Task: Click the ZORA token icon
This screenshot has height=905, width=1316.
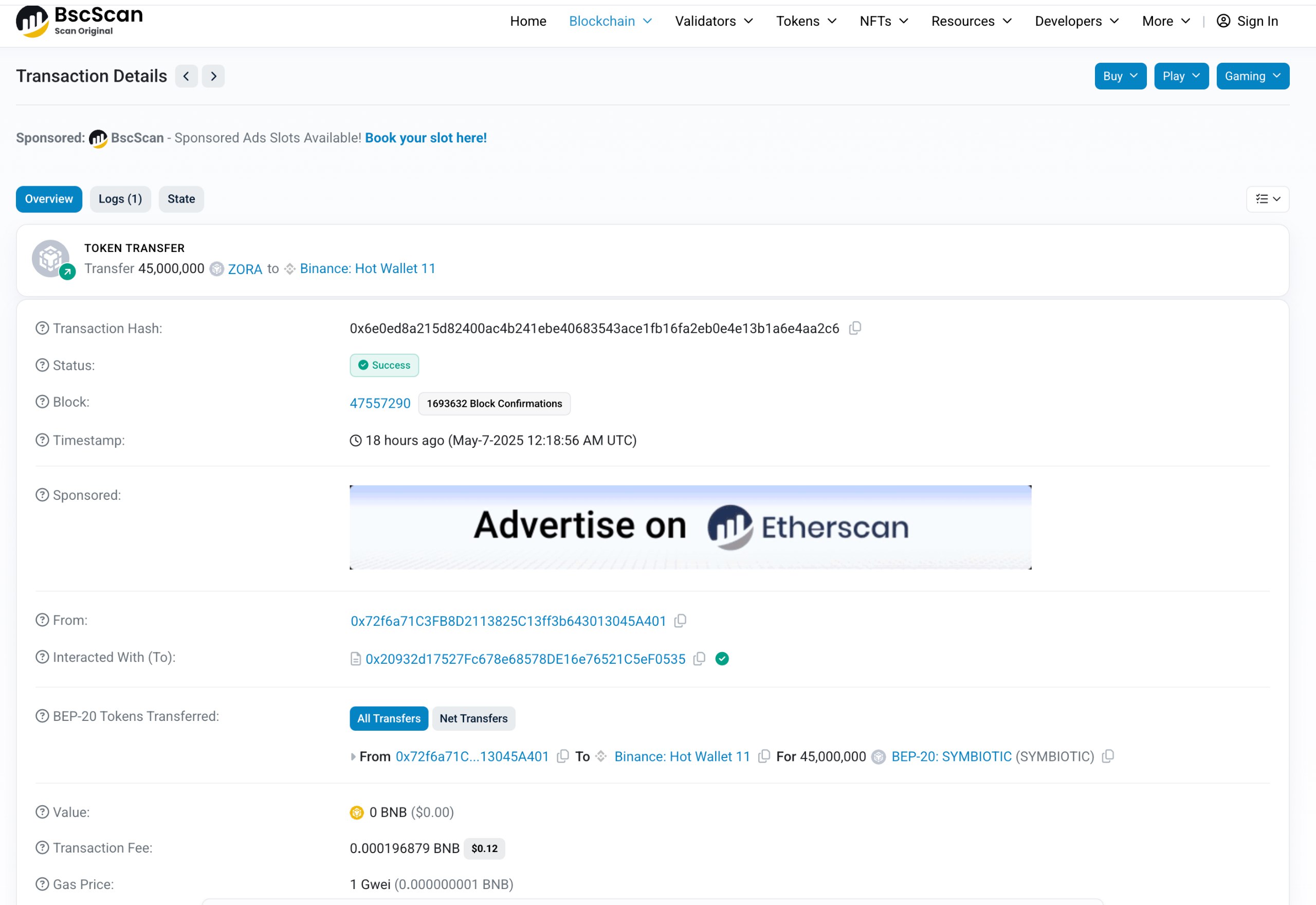Action: (x=216, y=269)
